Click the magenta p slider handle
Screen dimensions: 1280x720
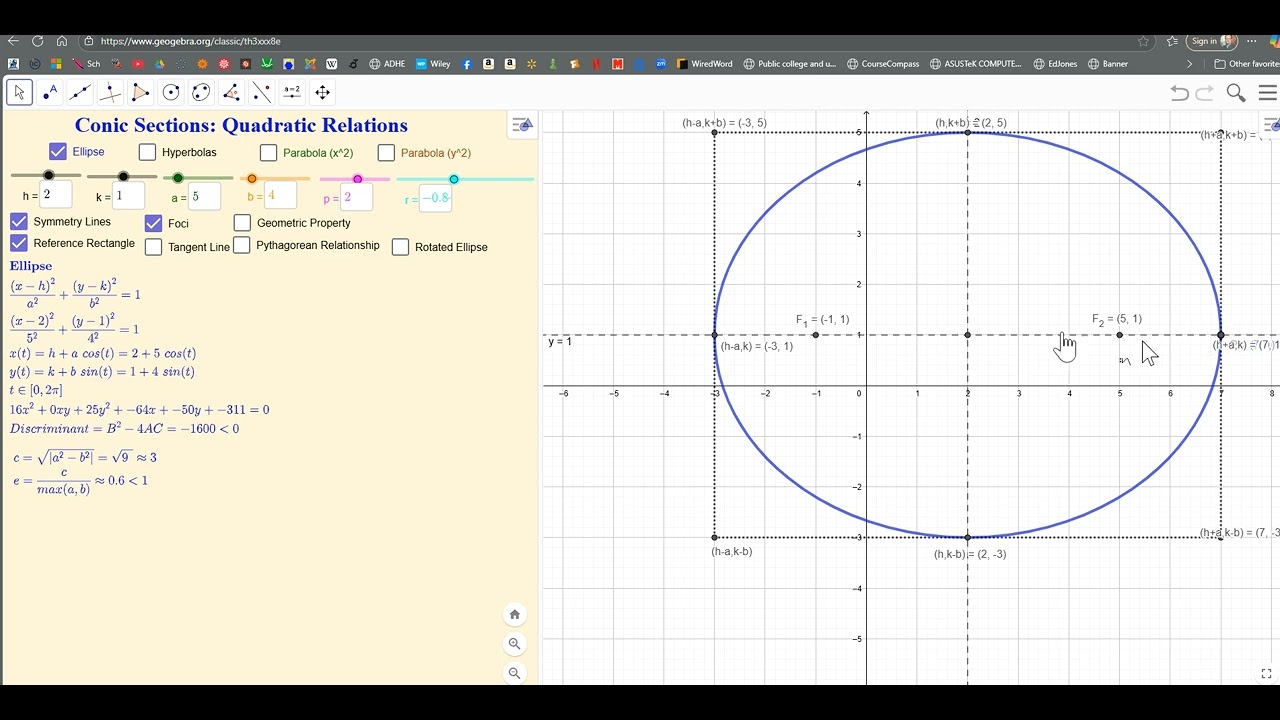click(357, 180)
